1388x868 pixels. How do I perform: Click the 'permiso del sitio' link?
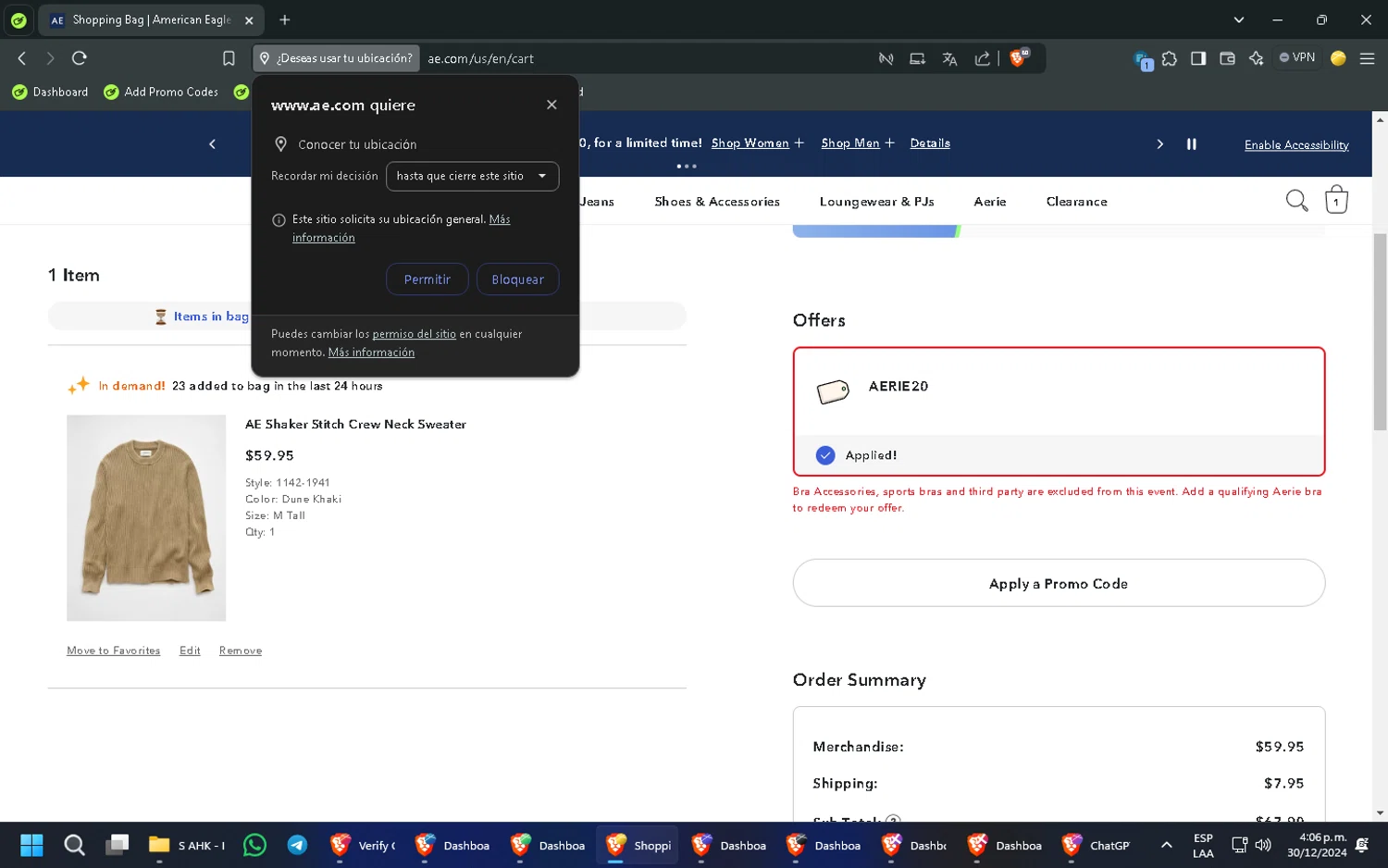pyautogui.click(x=414, y=334)
